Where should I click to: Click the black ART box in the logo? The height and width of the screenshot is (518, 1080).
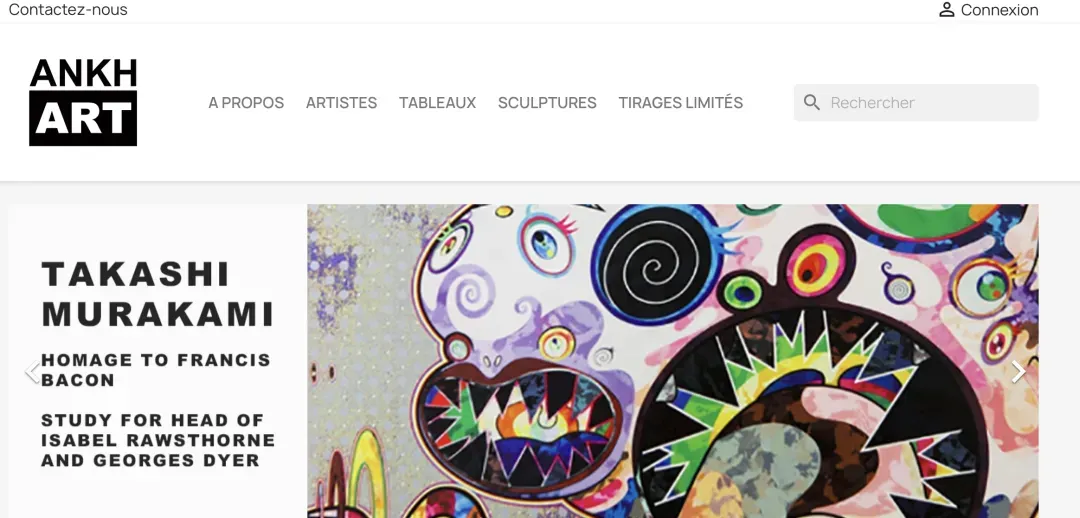[x=83, y=118]
